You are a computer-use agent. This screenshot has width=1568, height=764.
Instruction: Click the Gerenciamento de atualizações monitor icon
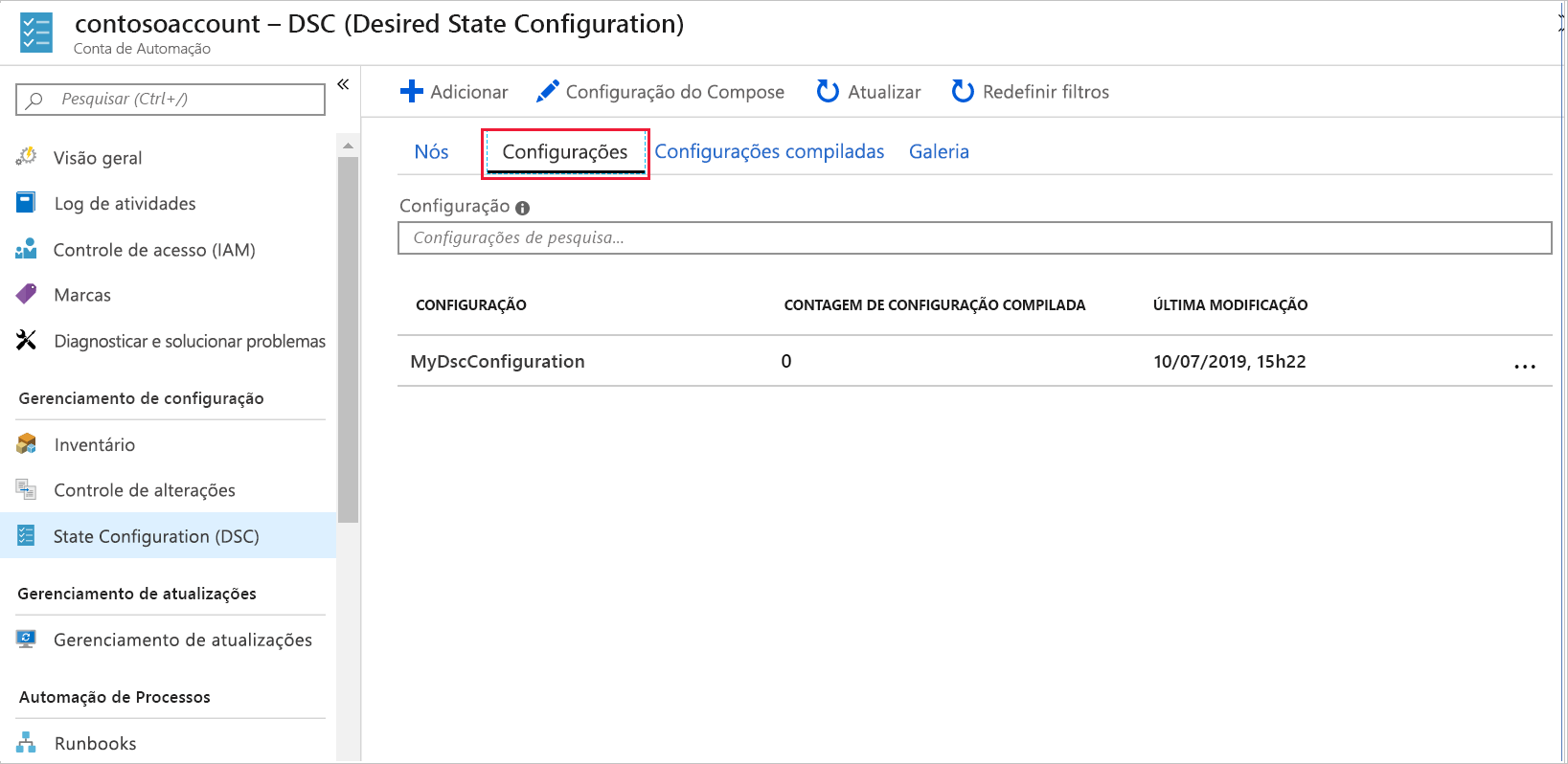point(27,639)
